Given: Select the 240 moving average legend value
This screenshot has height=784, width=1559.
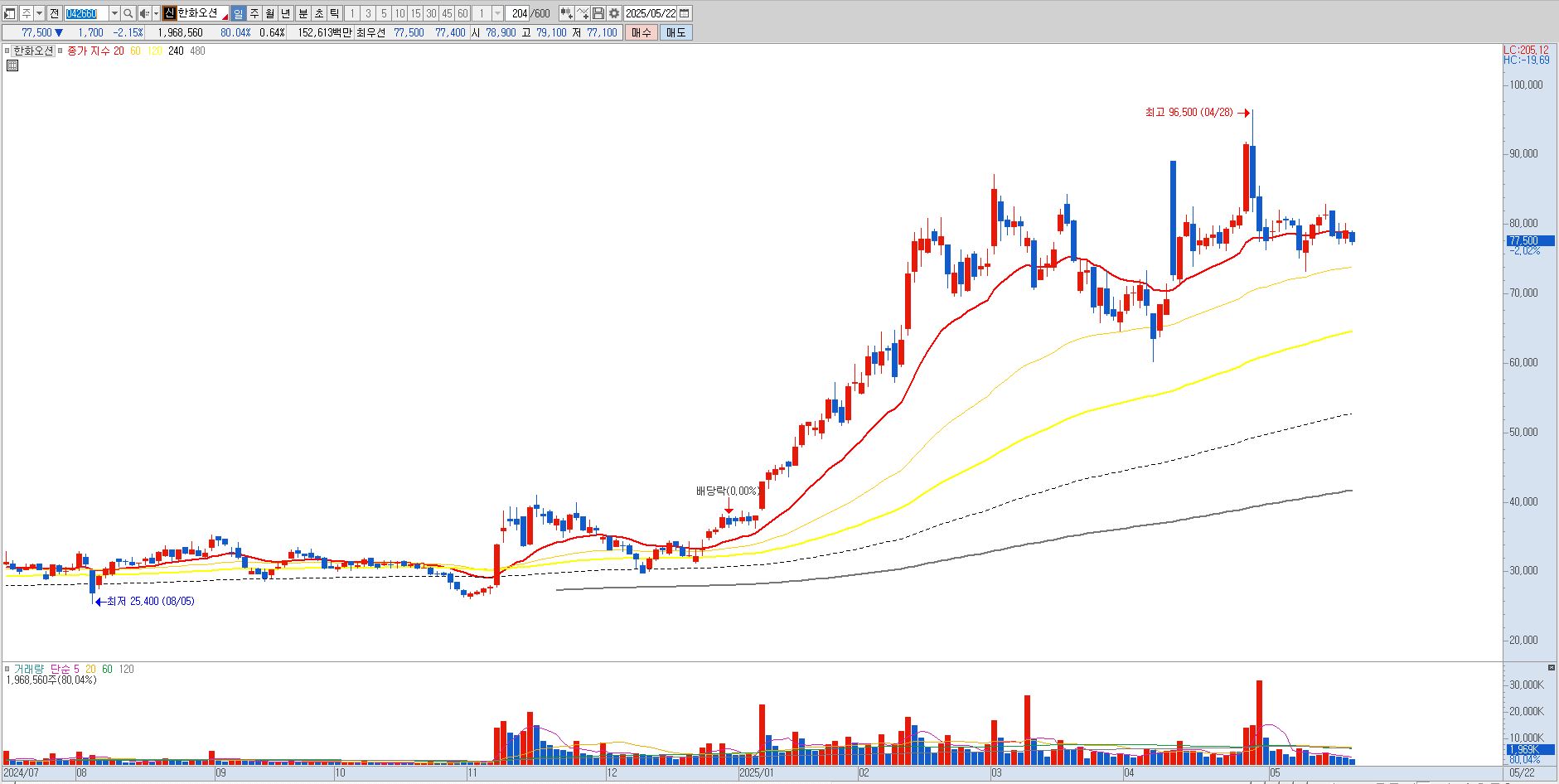Looking at the screenshot, I should click(176, 51).
